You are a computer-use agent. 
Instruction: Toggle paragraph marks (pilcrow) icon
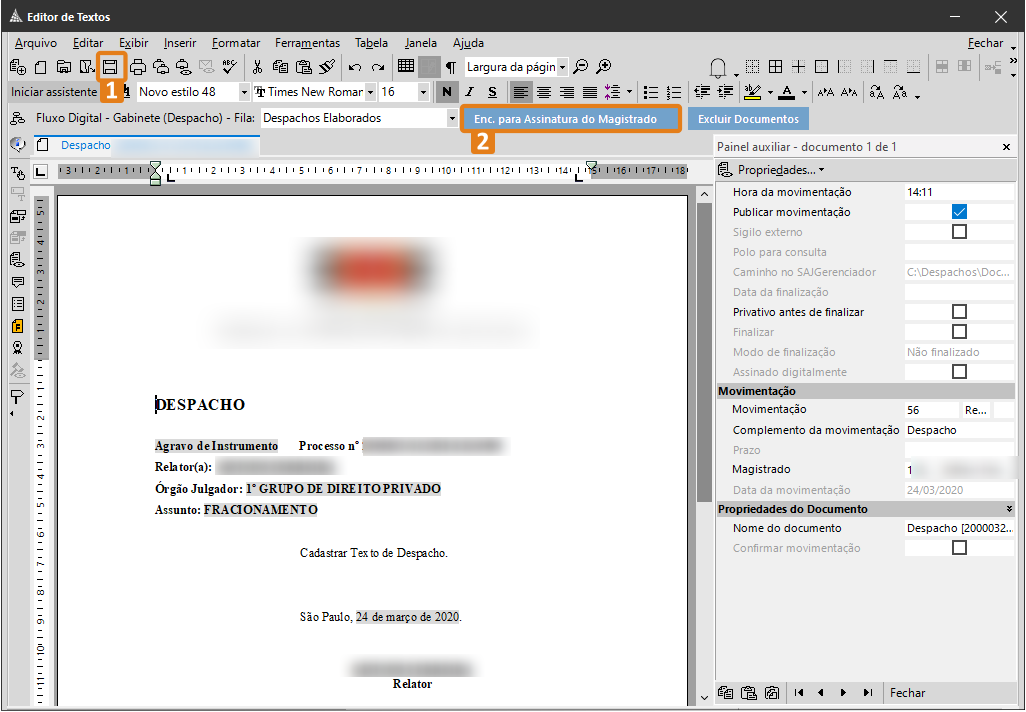coord(451,67)
